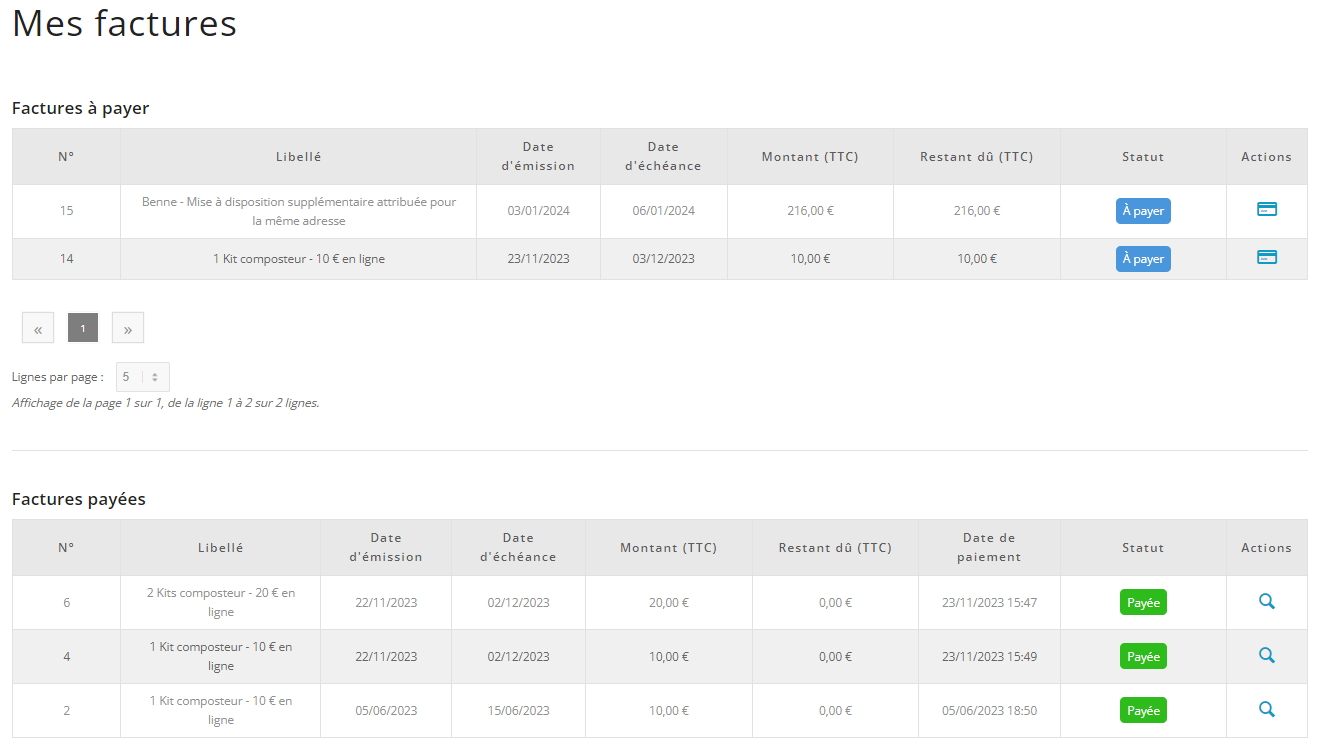1320x747 pixels.
Task: Click the Payée badge for invoice 6
Action: click(1142, 603)
